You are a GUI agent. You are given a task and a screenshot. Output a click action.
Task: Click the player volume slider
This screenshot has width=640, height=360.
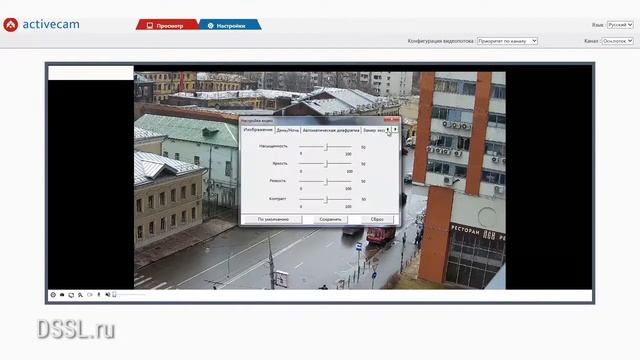pos(129,294)
